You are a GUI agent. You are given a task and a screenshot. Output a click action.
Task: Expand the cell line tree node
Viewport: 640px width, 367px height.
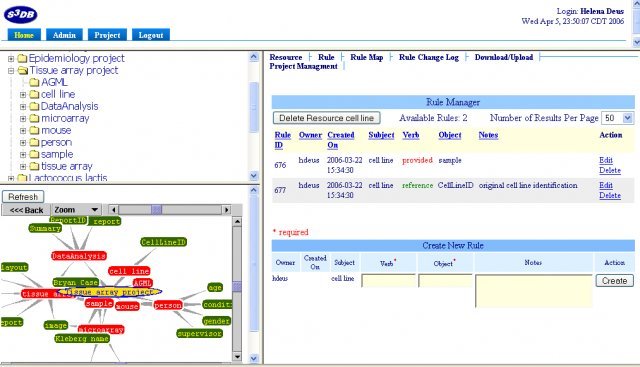(x=23, y=95)
